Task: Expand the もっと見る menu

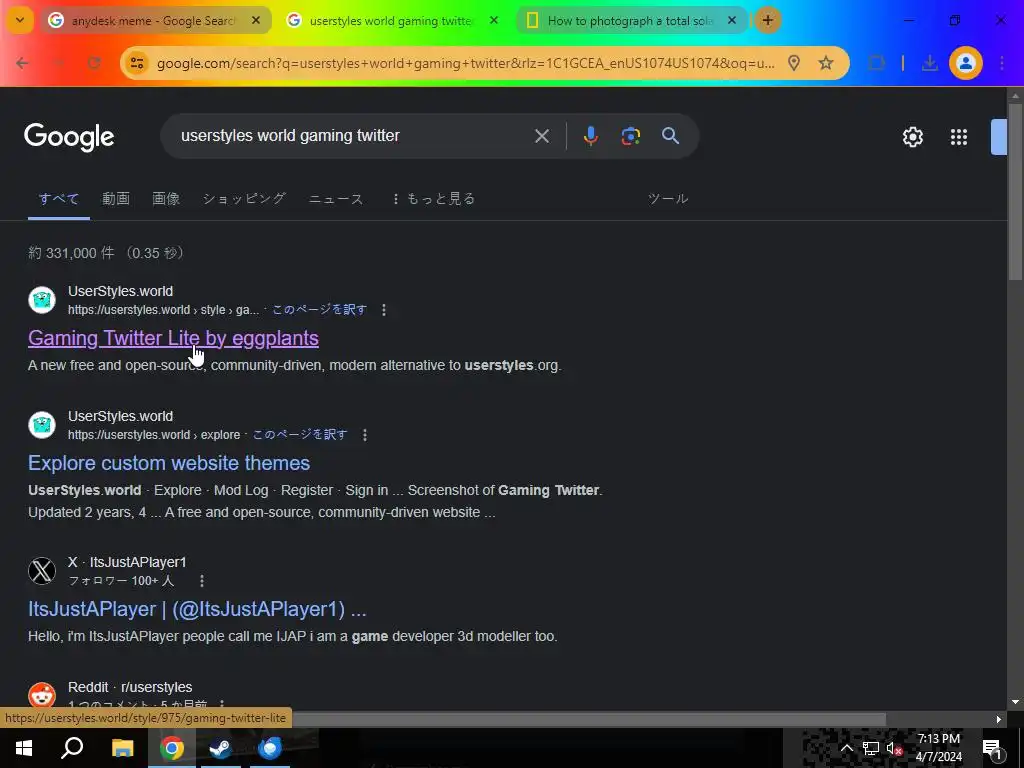Action: coord(434,199)
